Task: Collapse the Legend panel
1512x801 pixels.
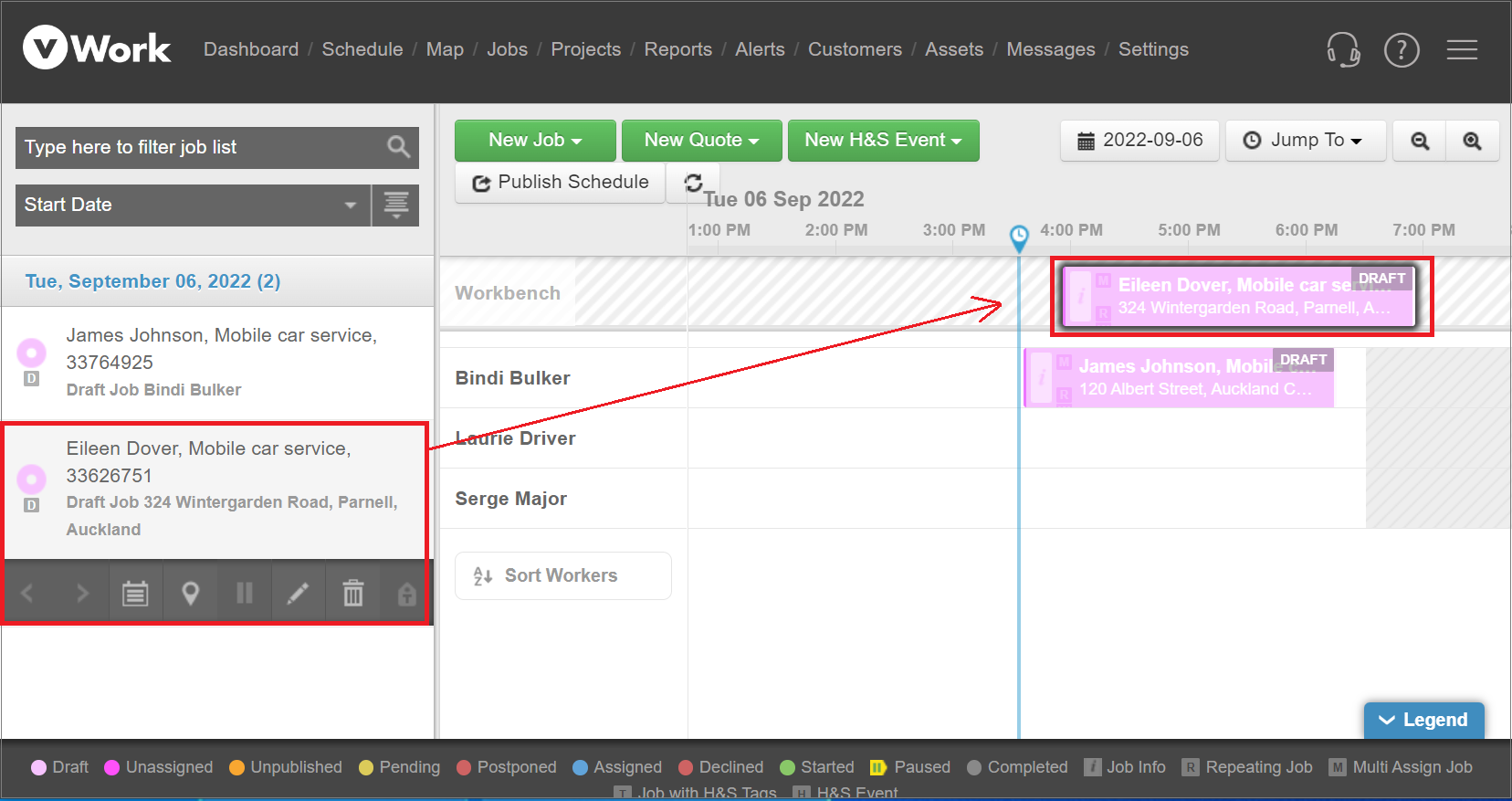Action: point(1423,720)
